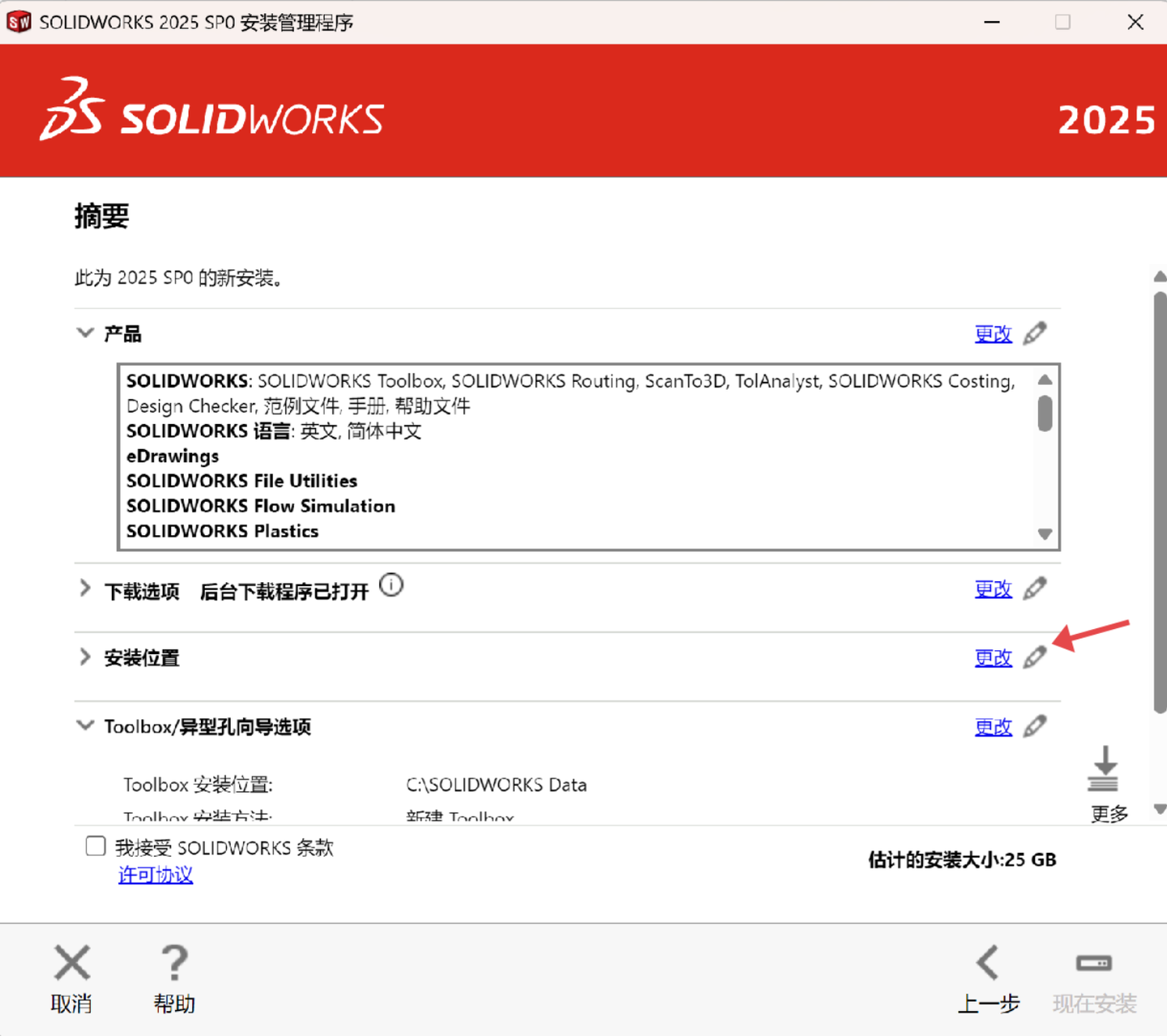
Task: Collapse the 产品 section chevron
Action: point(85,333)
